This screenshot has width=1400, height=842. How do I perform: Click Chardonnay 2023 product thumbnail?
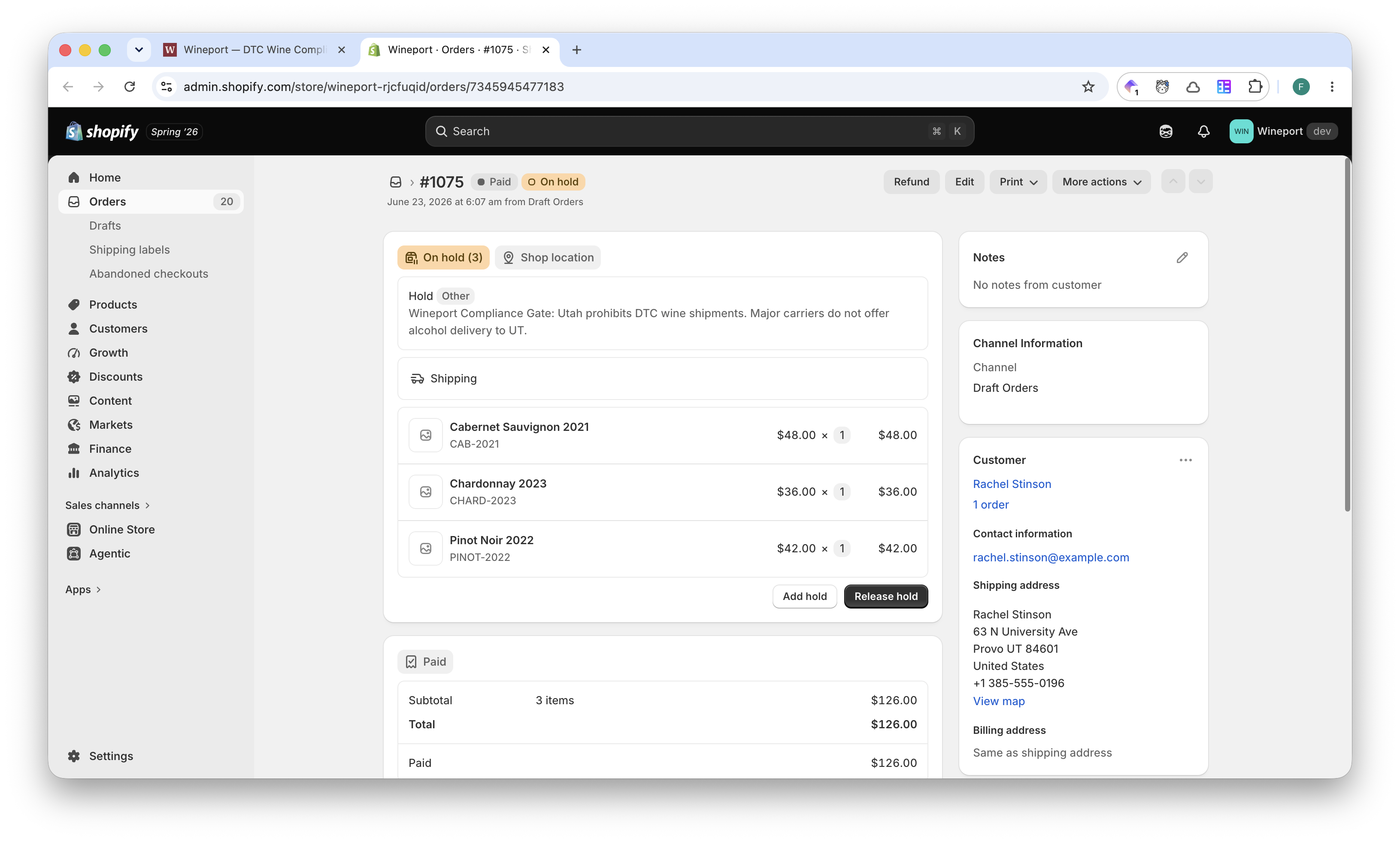(425, 492)
